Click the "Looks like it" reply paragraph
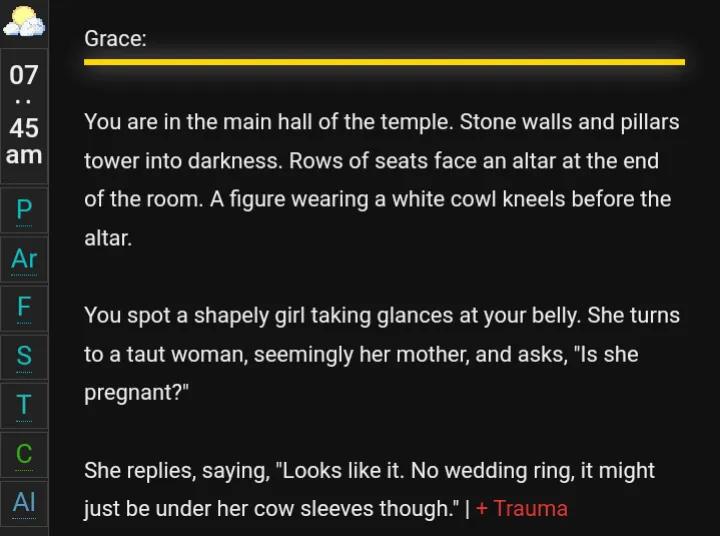720x536 pixels. coord(370,489)
